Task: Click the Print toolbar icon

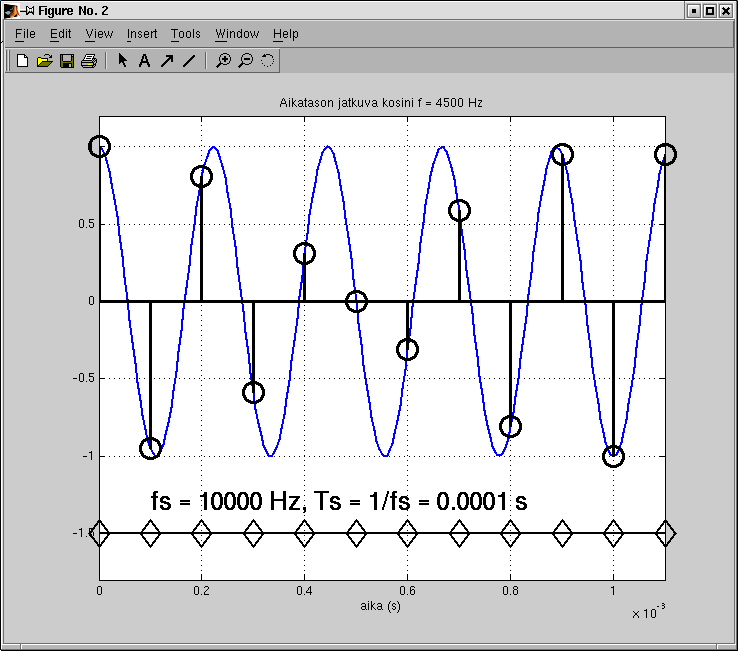Action: pos(89,61)
